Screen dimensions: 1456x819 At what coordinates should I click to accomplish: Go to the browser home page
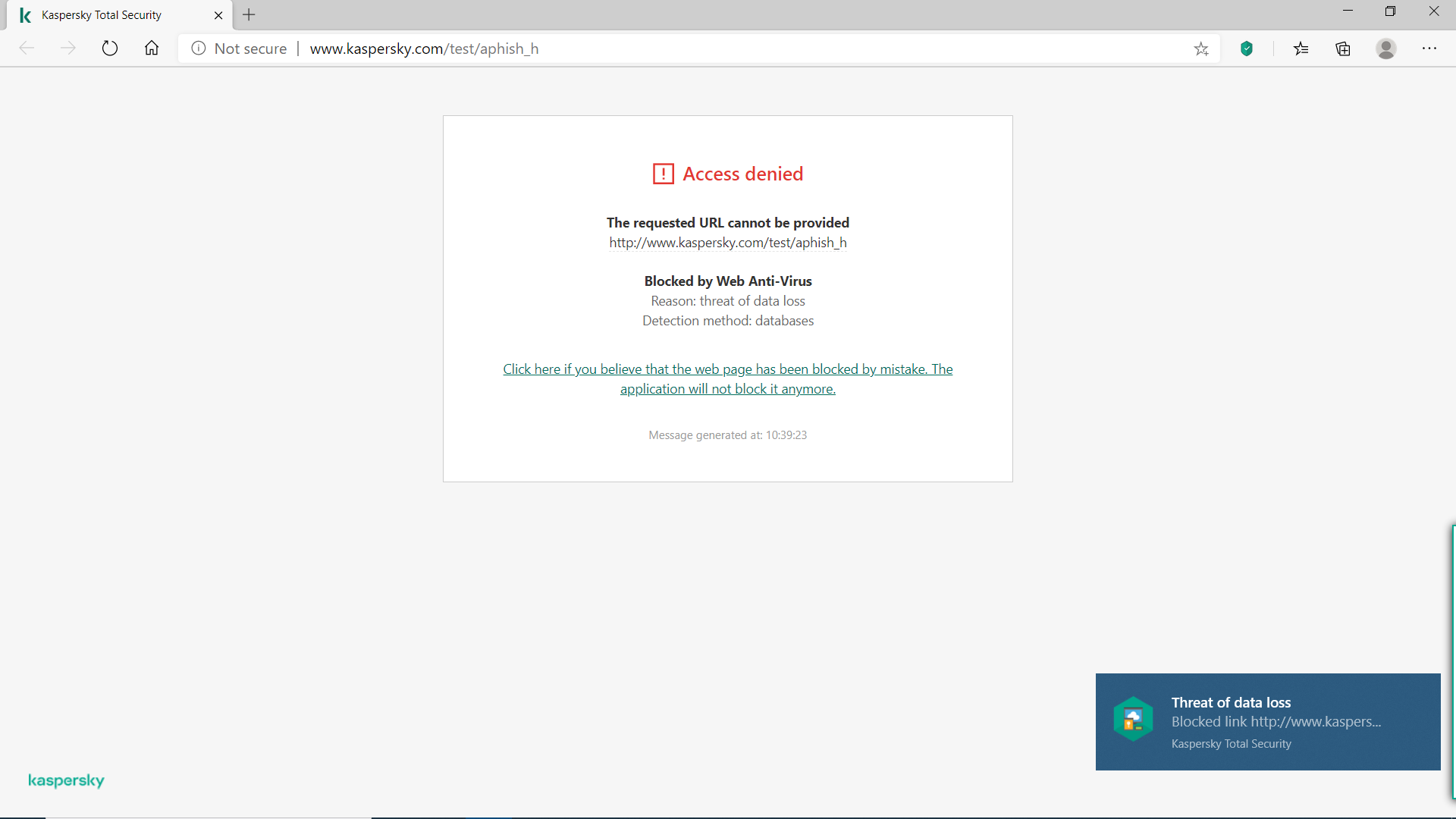point(152,49)
